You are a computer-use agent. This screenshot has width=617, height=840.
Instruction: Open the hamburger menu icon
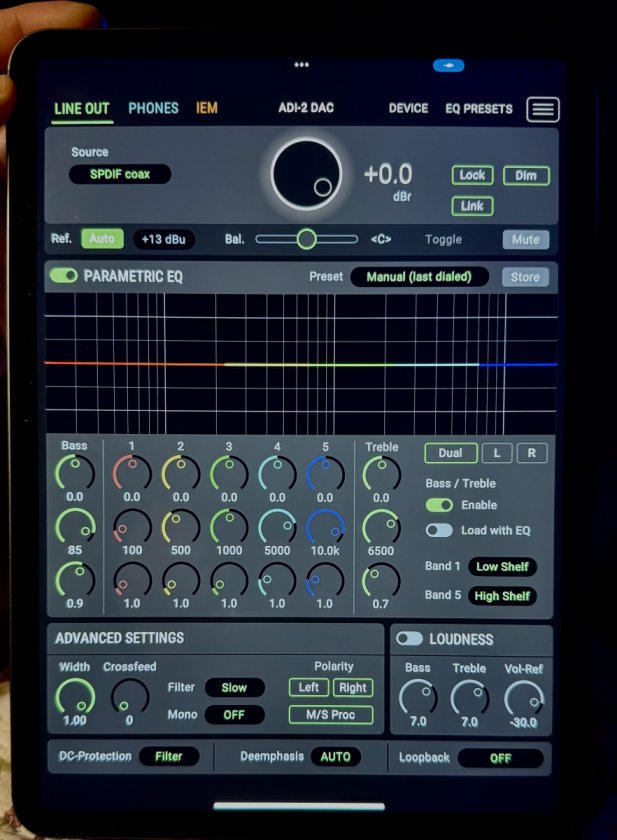tap(542, 109)
